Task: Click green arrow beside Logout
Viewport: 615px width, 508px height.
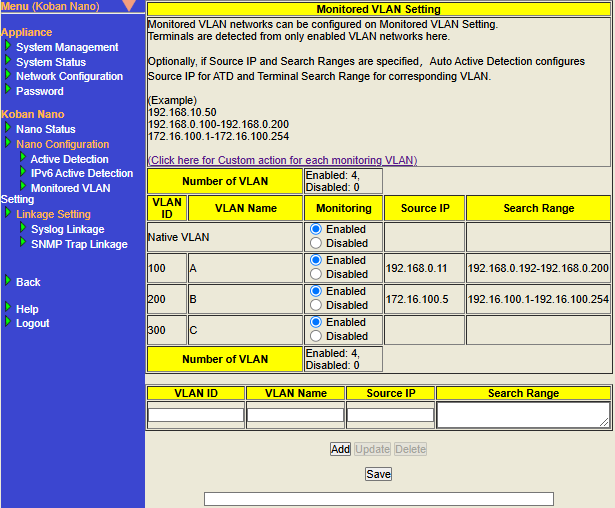Action: [x=8, y=322]
